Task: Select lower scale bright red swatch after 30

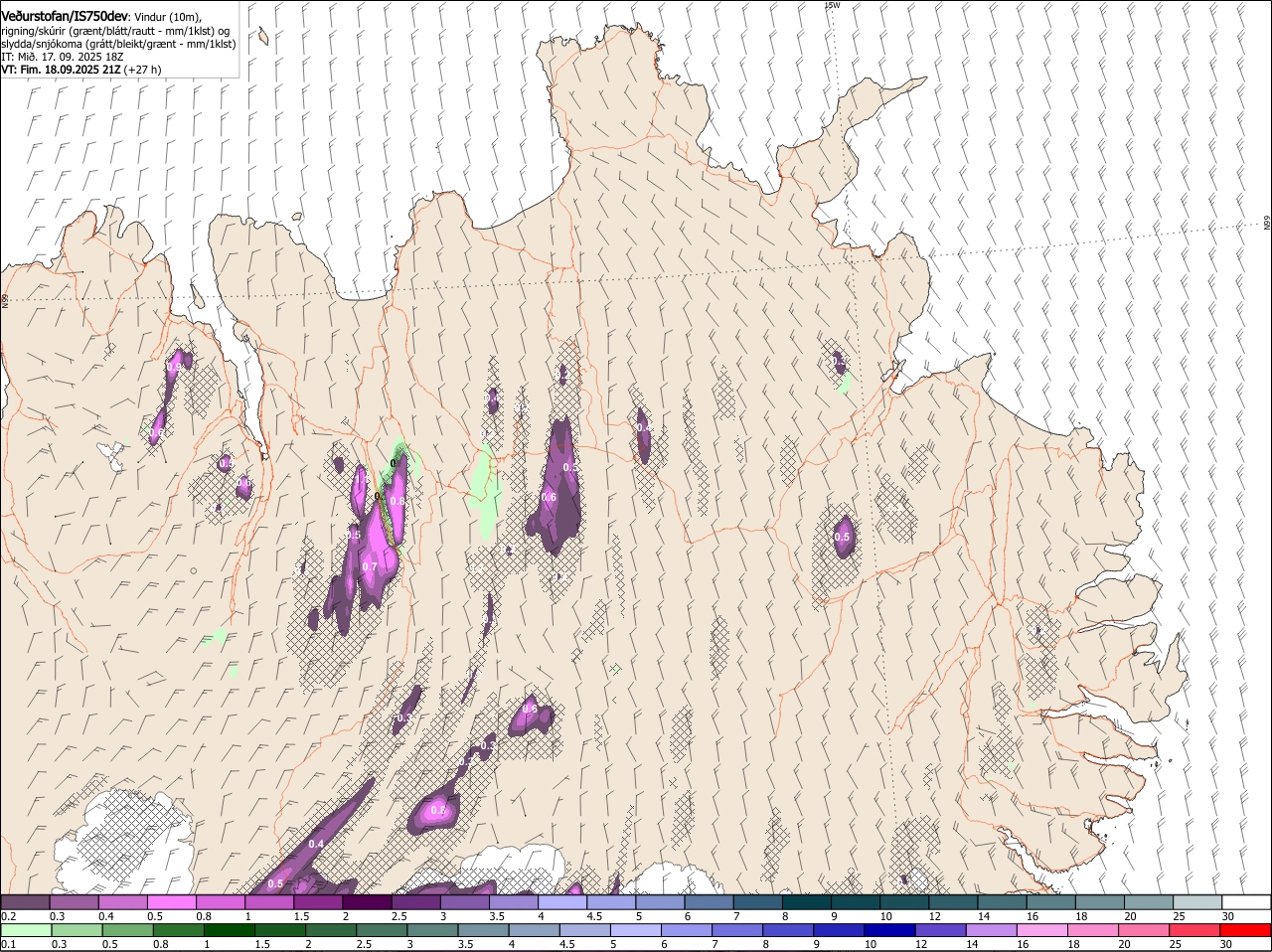Action: pos(1246,930)
